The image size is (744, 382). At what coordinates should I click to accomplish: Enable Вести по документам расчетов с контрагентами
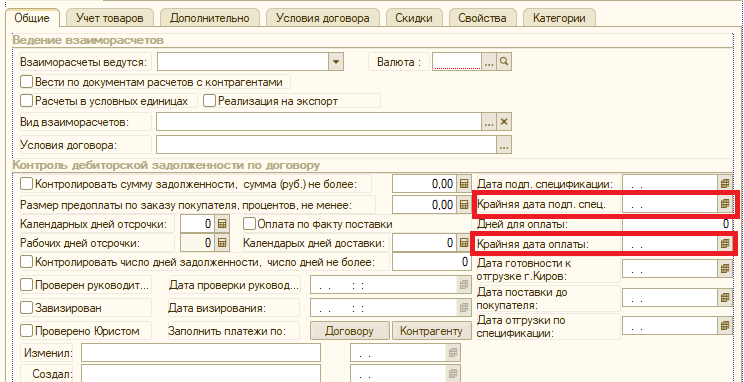pyautogui.click(x=27, y=82)
